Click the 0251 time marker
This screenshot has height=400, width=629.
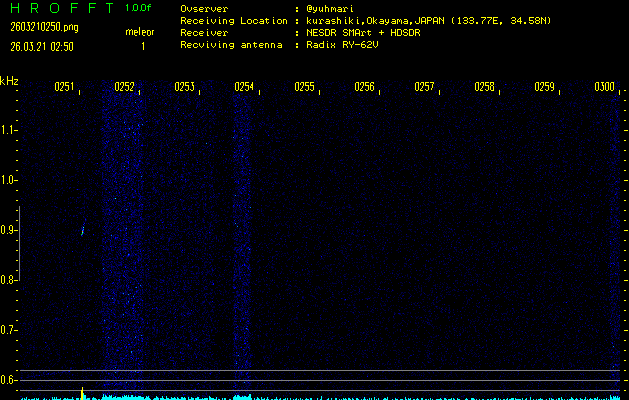pos(64,87)
